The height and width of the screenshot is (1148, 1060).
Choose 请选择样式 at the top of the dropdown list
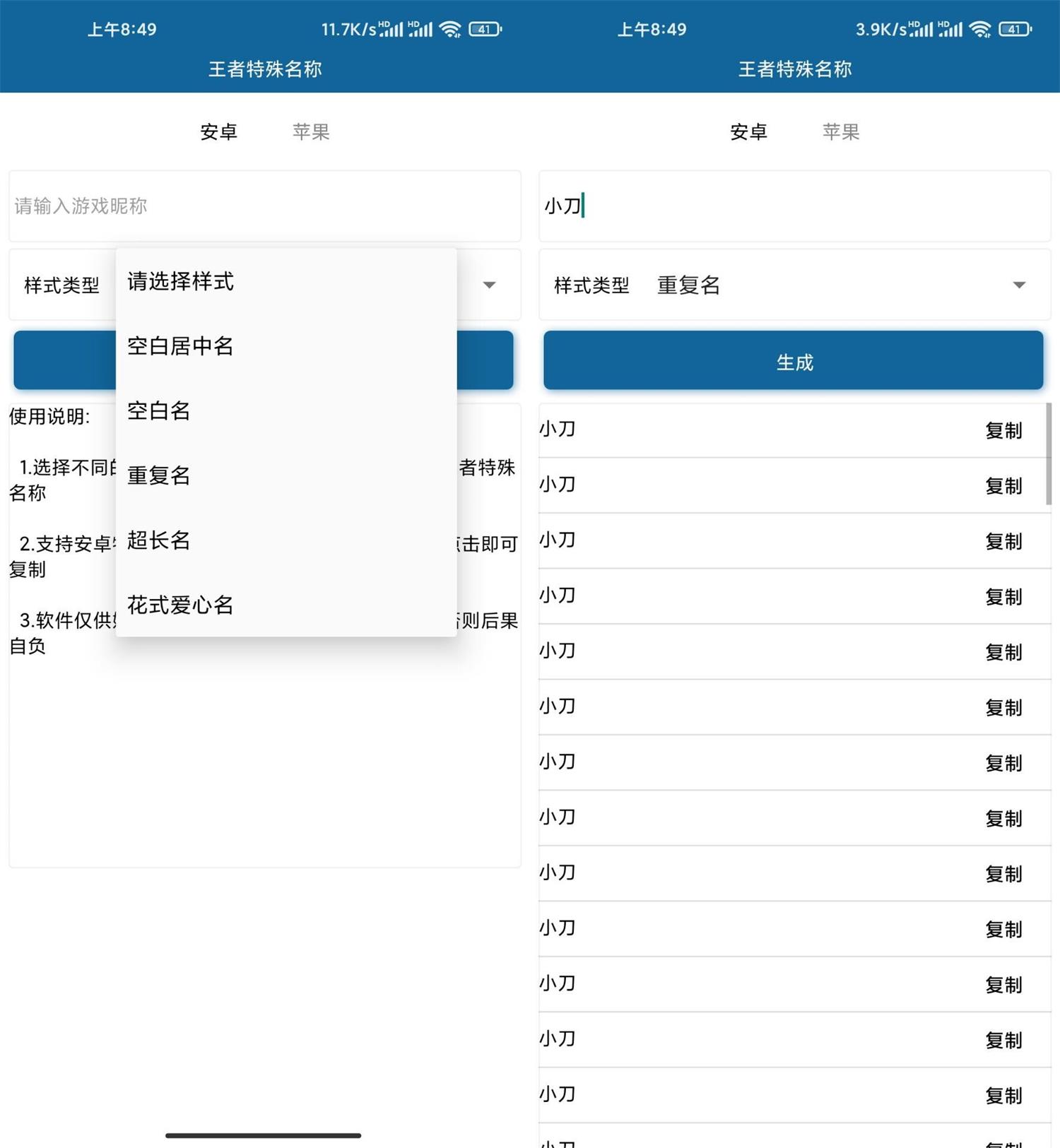(x=180, y=281)
